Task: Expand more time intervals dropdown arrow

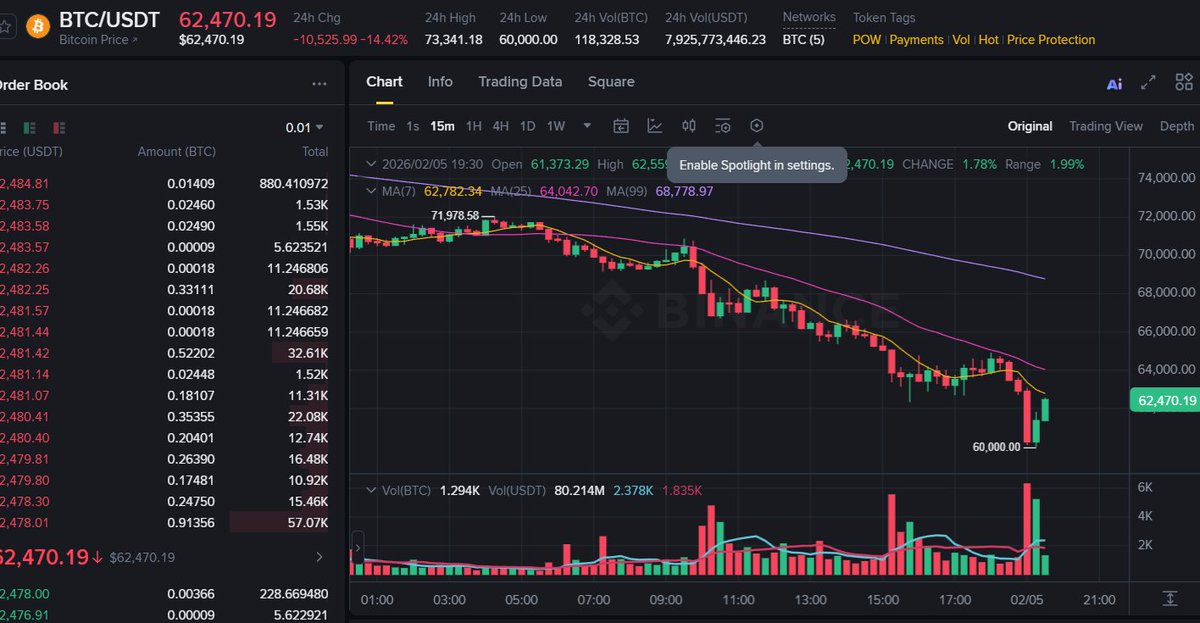Action: pyautogui.click(x=587, y=126)
